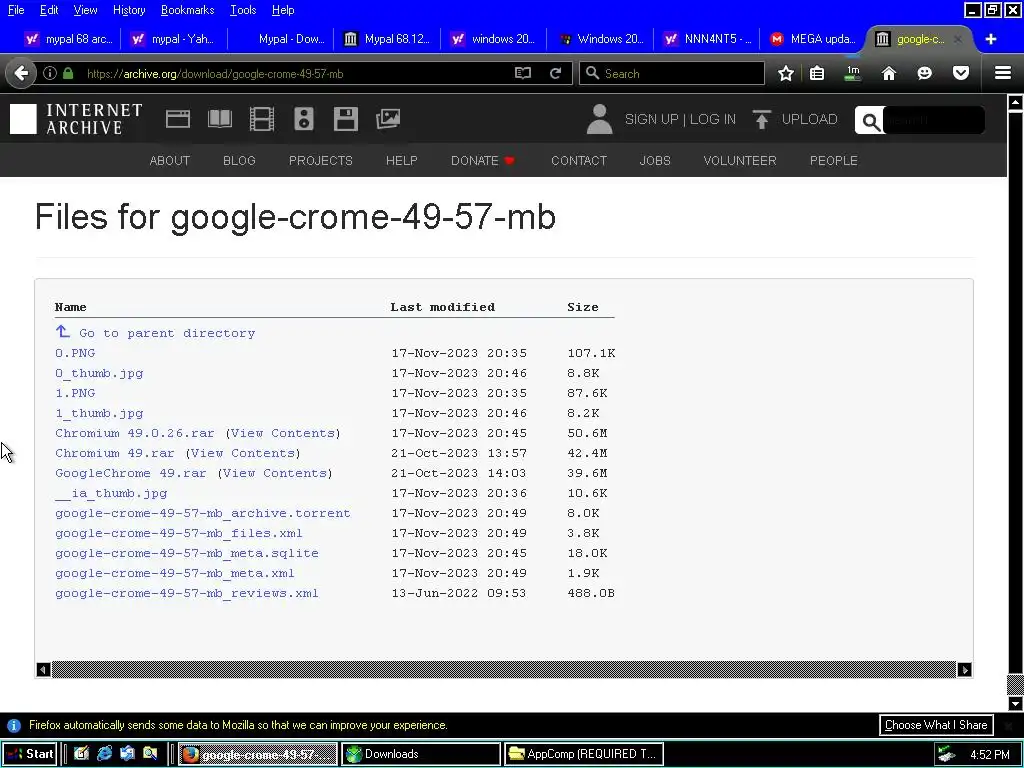
Task: Click the Internet Archive logo
Action: 76,119
